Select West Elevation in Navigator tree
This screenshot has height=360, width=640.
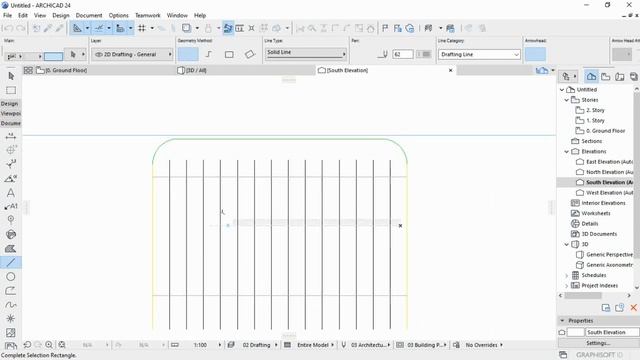(x=609, y=193)
